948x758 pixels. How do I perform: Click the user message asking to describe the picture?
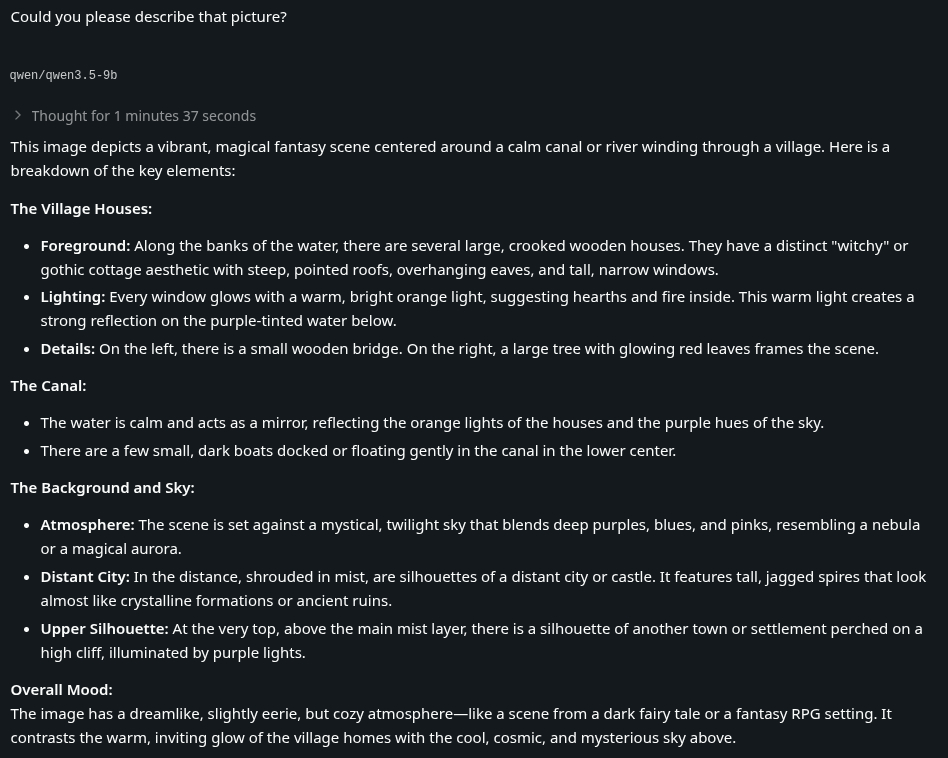point(149,17)
